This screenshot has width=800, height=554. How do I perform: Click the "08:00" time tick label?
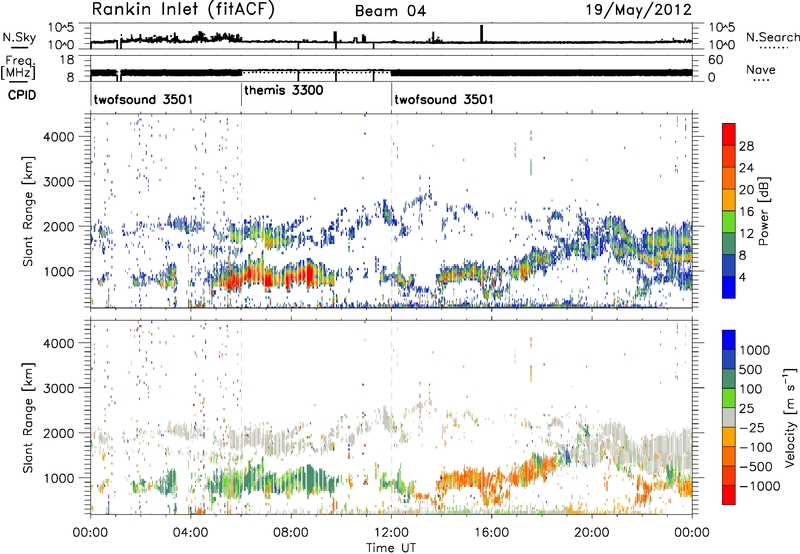tap(291, 533)
